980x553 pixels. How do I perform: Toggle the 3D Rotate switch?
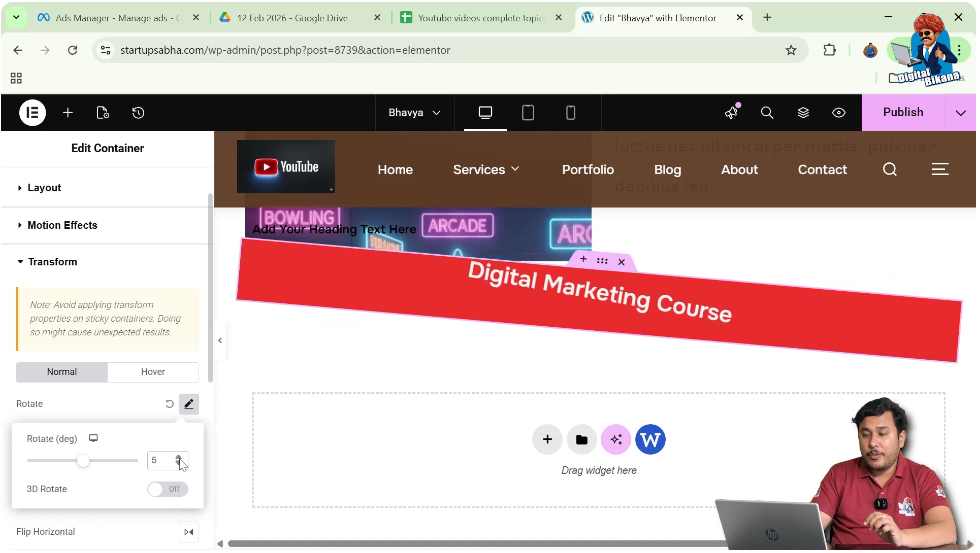[x=167, y=489]
